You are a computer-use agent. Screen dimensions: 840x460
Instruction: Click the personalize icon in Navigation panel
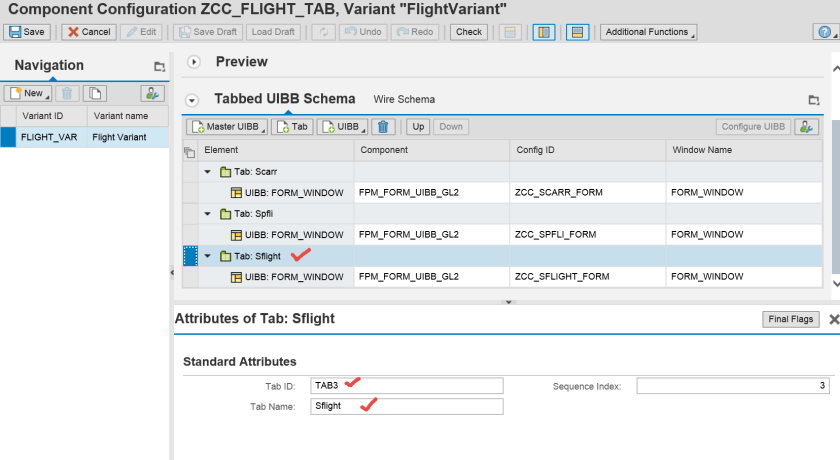point(152,93)
